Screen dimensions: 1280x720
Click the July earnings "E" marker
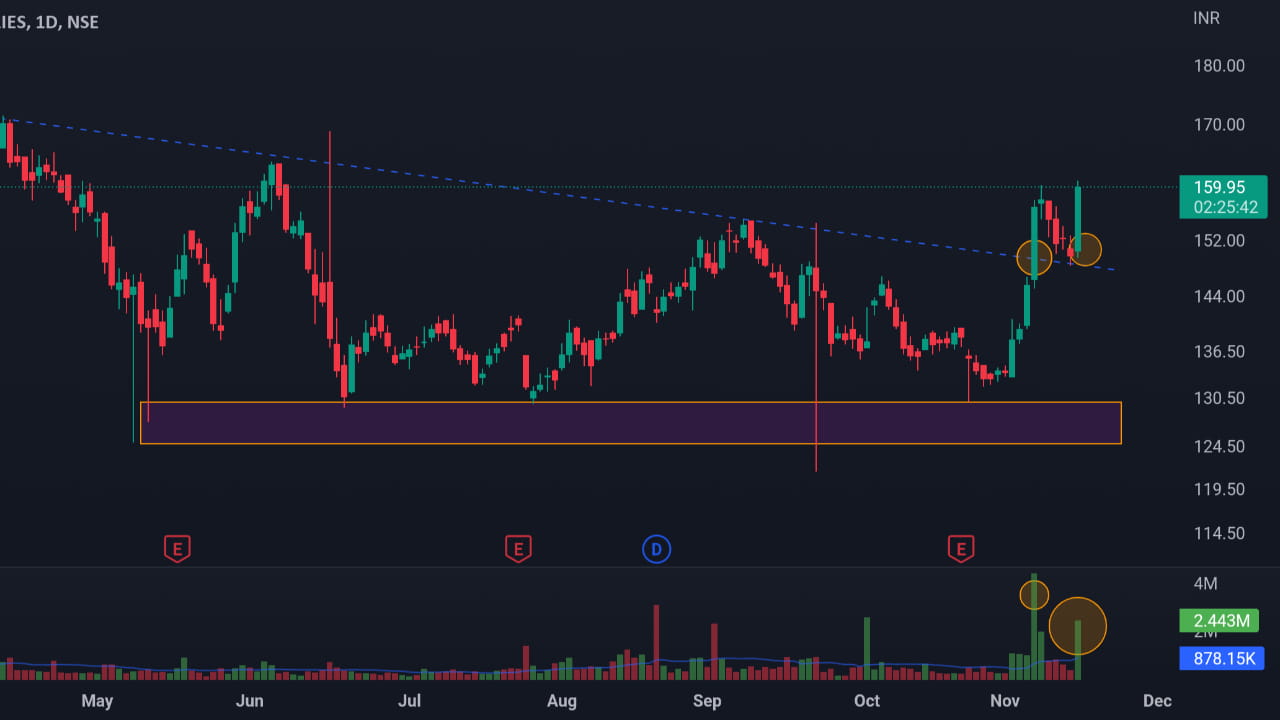517,548
